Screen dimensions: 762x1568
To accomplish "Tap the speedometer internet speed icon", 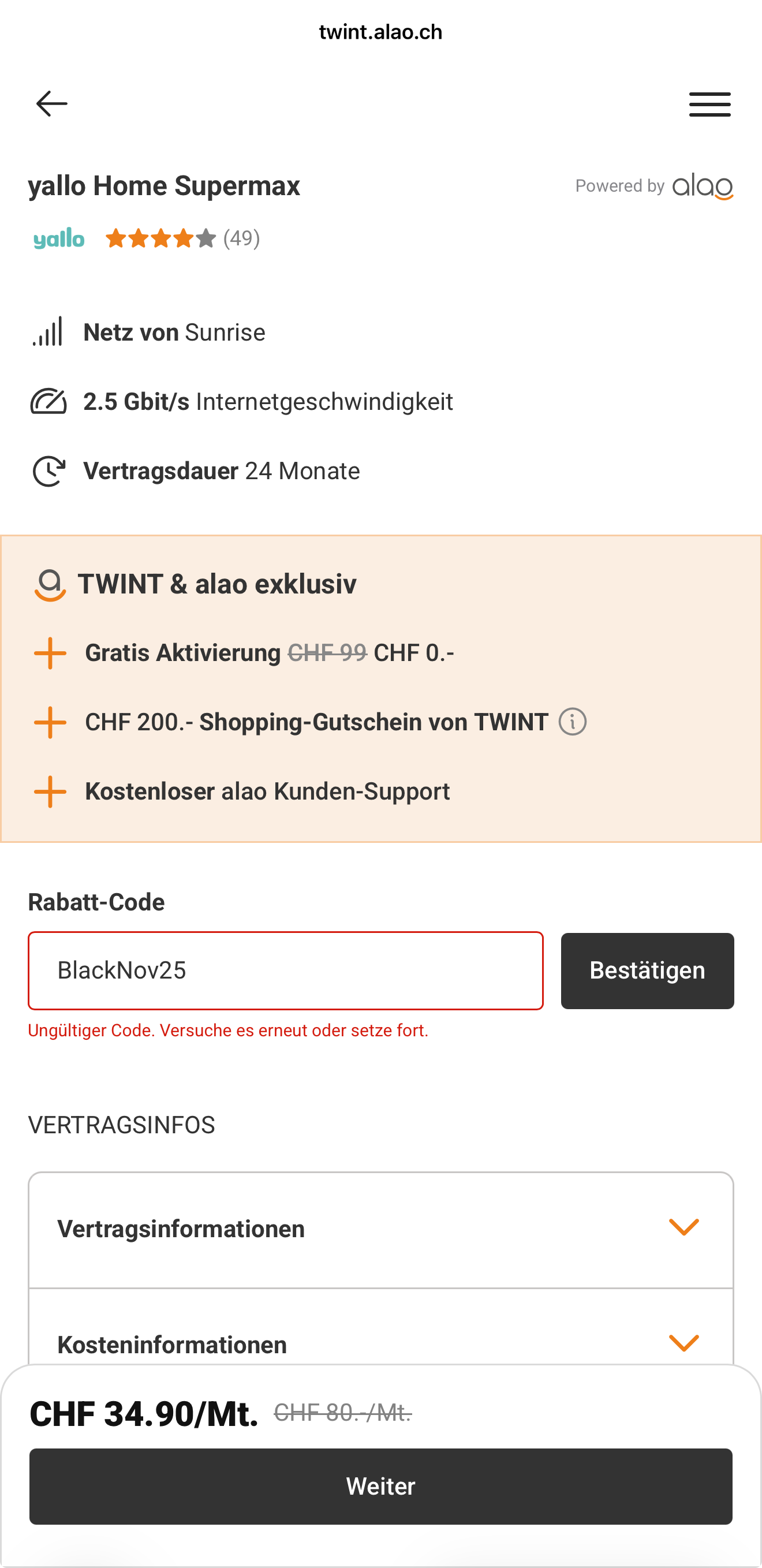I will 48,402.
